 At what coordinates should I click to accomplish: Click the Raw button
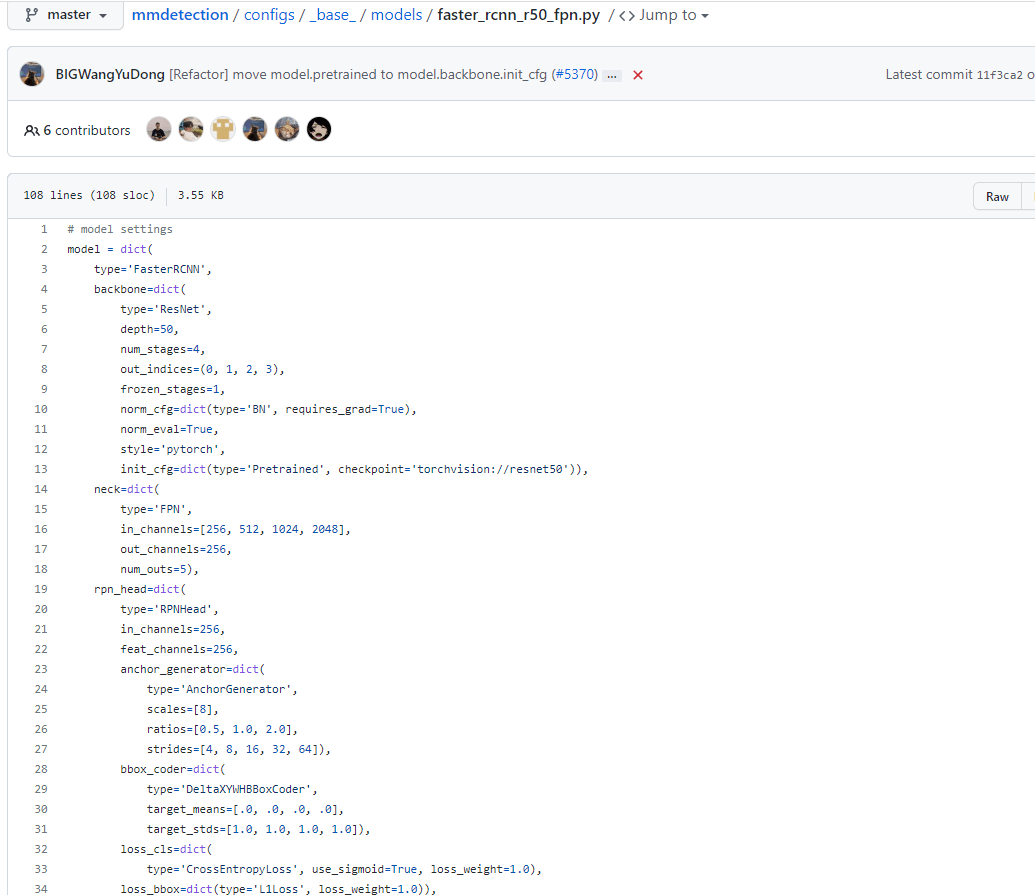996,196
